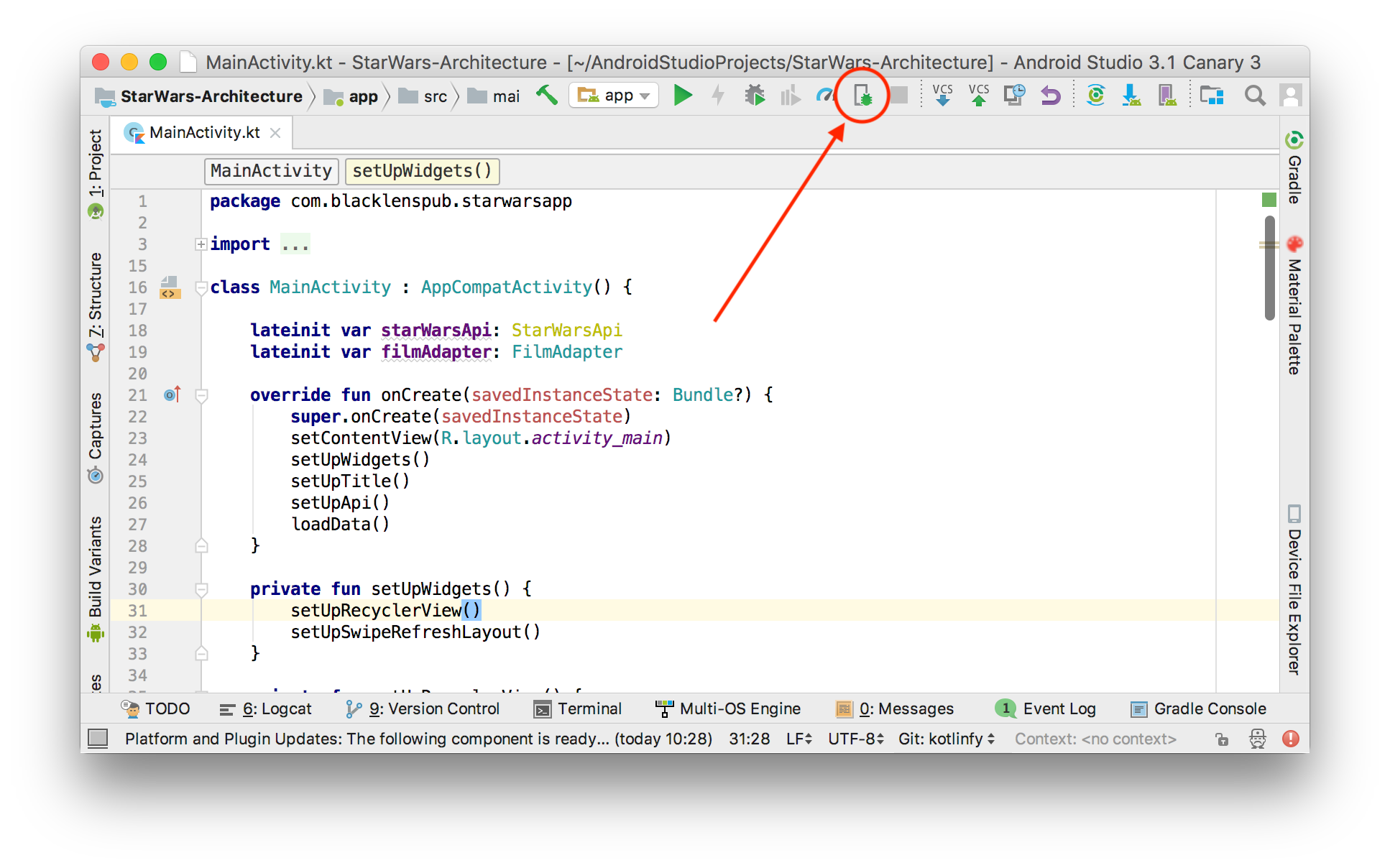Collapse the setUpWidgets function fold marker

(202, 590)
